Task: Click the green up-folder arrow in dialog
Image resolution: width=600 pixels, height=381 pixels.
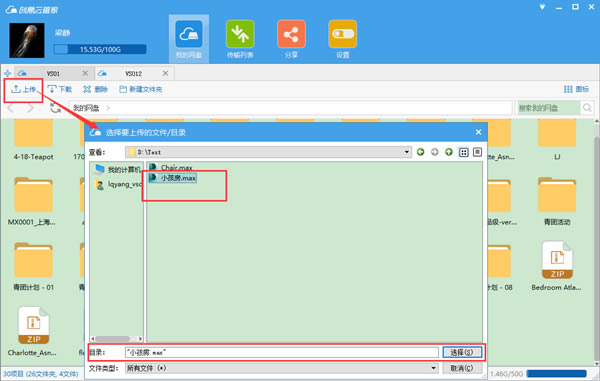Action: coord(449,152)
